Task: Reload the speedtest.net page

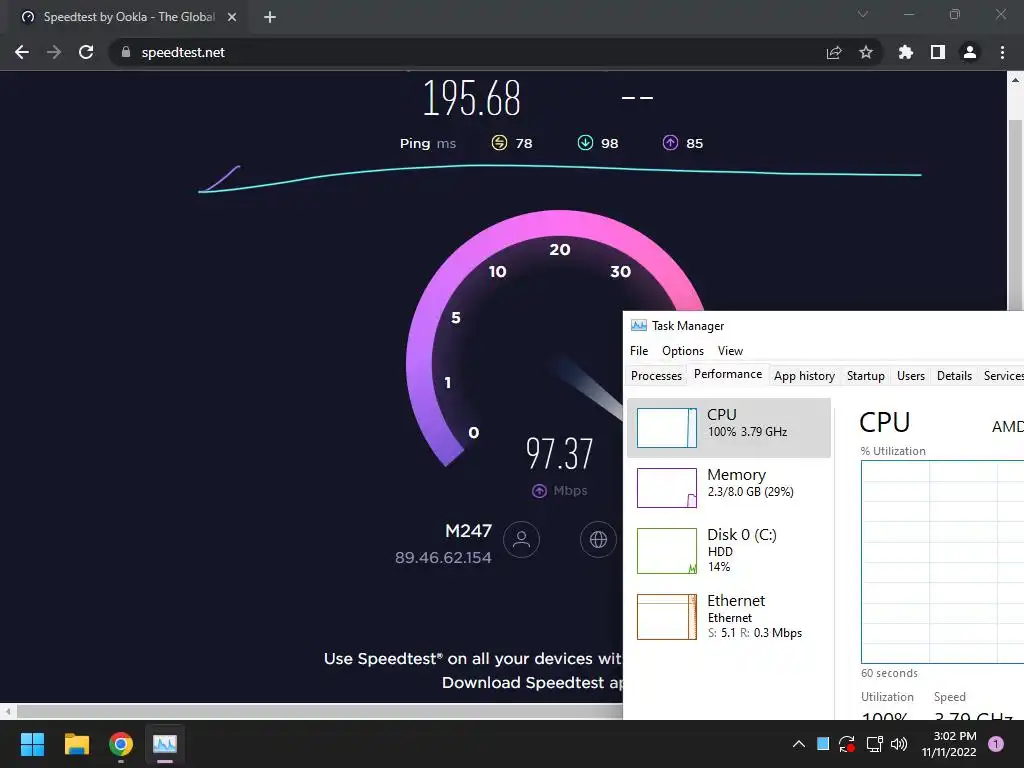Action: tap(86, 52)
